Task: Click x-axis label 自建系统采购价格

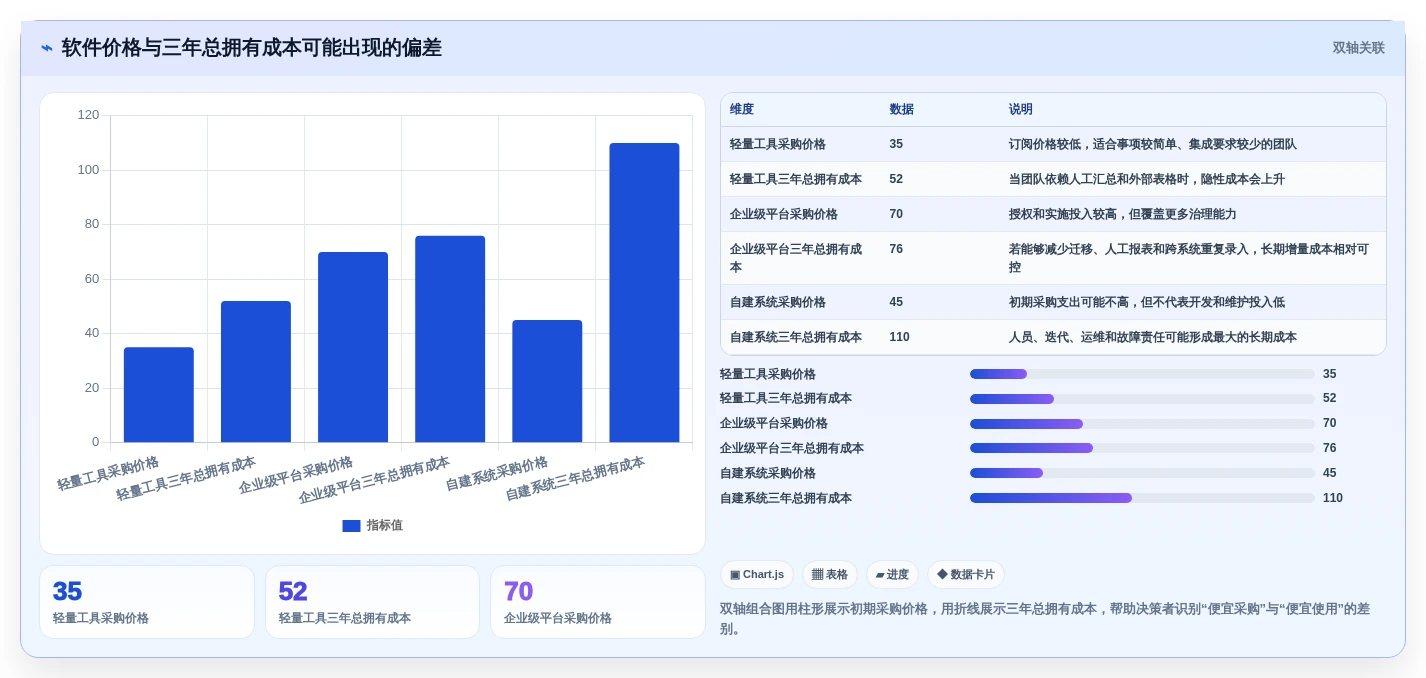Action: click(497, 473)
